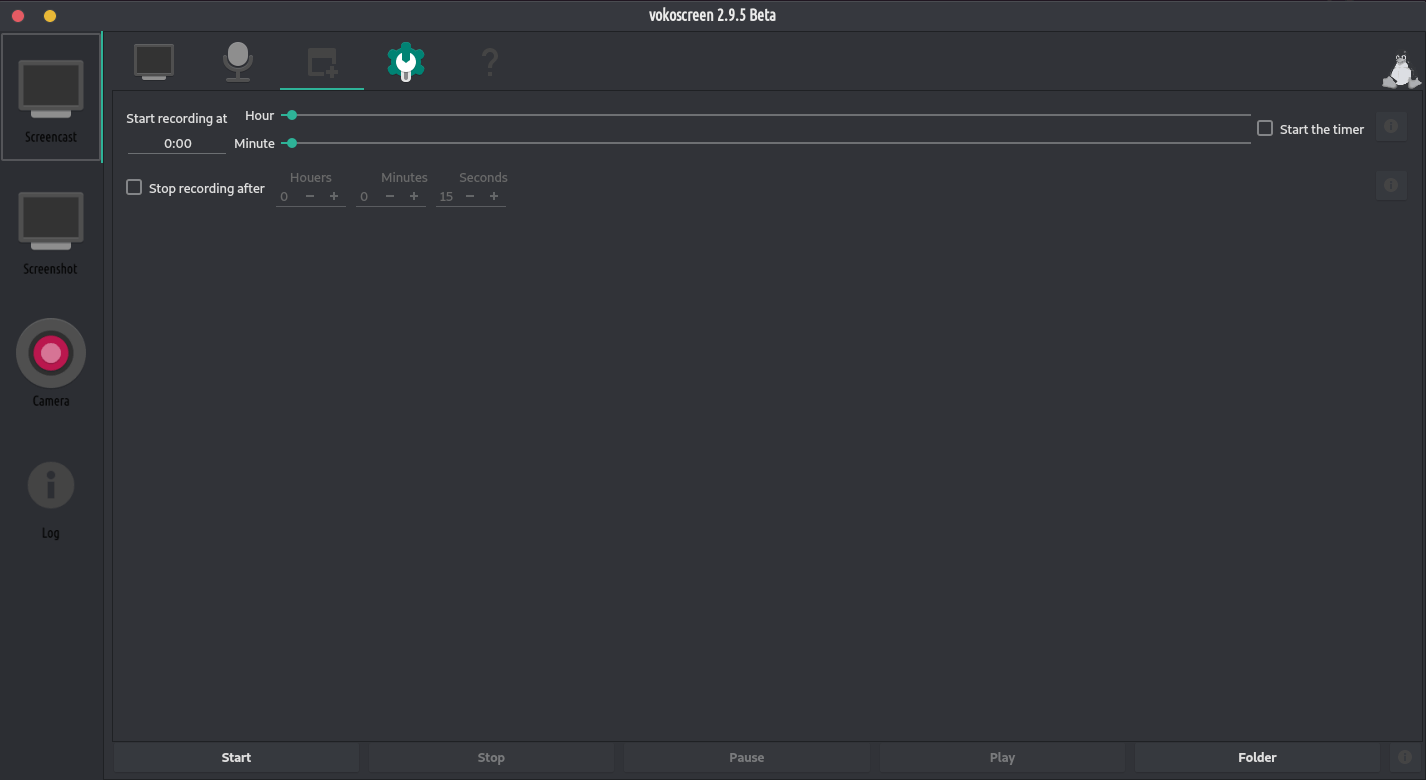Screen dimensions: 1426x780
Task: Click the Minute slider handle
Action: 291,143
